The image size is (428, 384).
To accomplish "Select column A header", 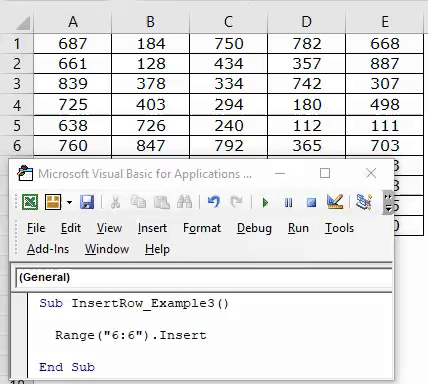I will (73, 22).
